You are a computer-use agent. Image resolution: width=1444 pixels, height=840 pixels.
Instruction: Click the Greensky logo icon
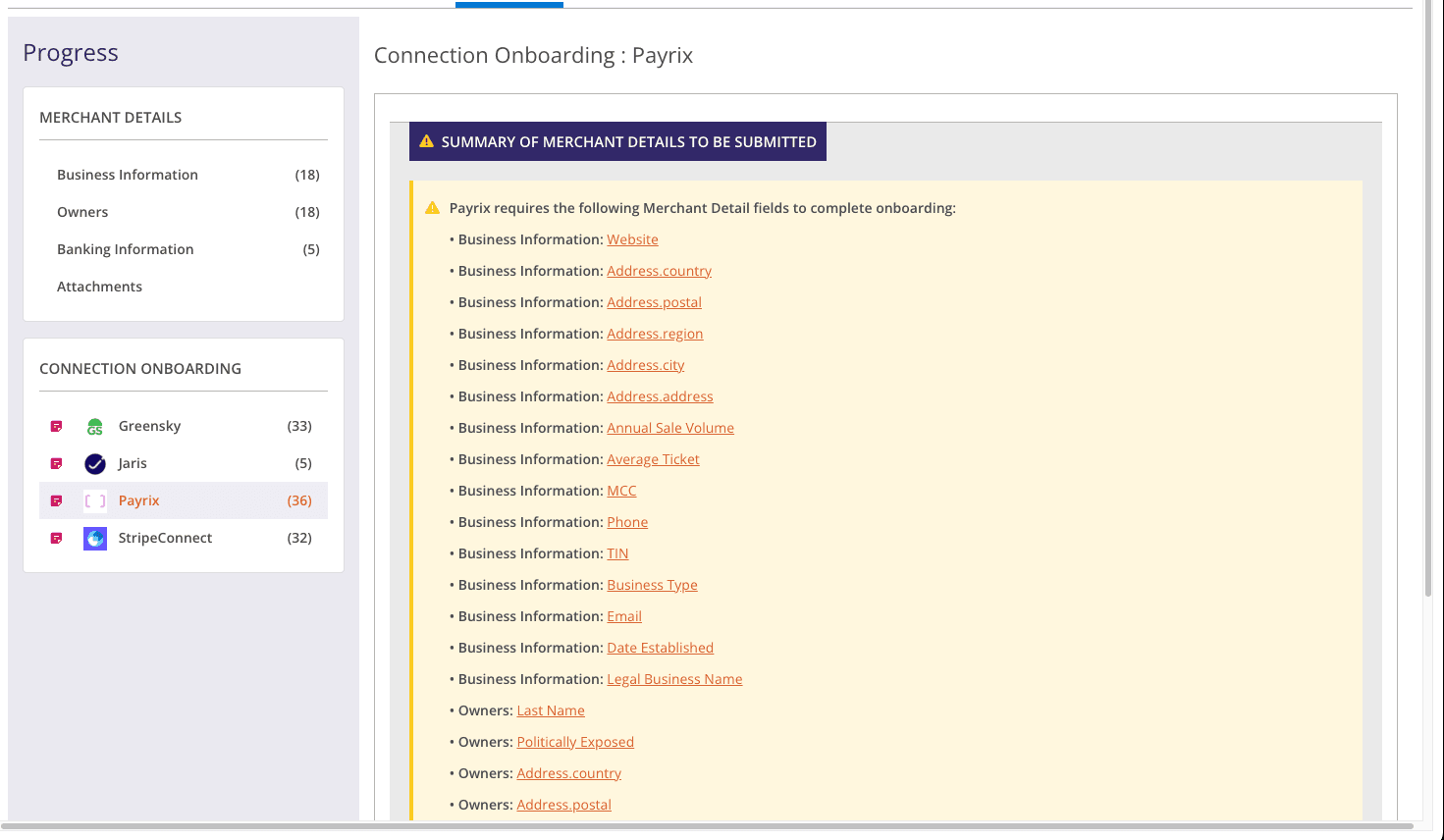point(95,426)
